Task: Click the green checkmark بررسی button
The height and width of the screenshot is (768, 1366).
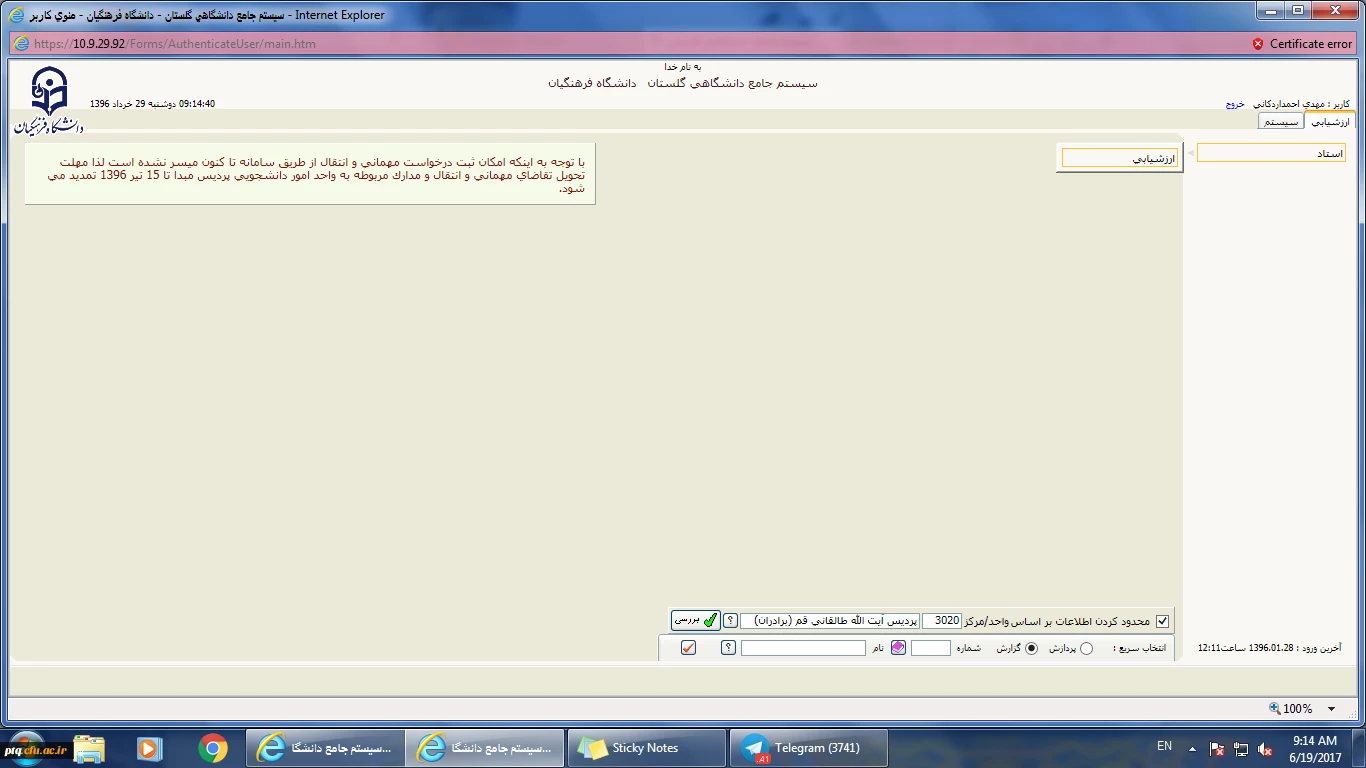Action: point(695,620)
